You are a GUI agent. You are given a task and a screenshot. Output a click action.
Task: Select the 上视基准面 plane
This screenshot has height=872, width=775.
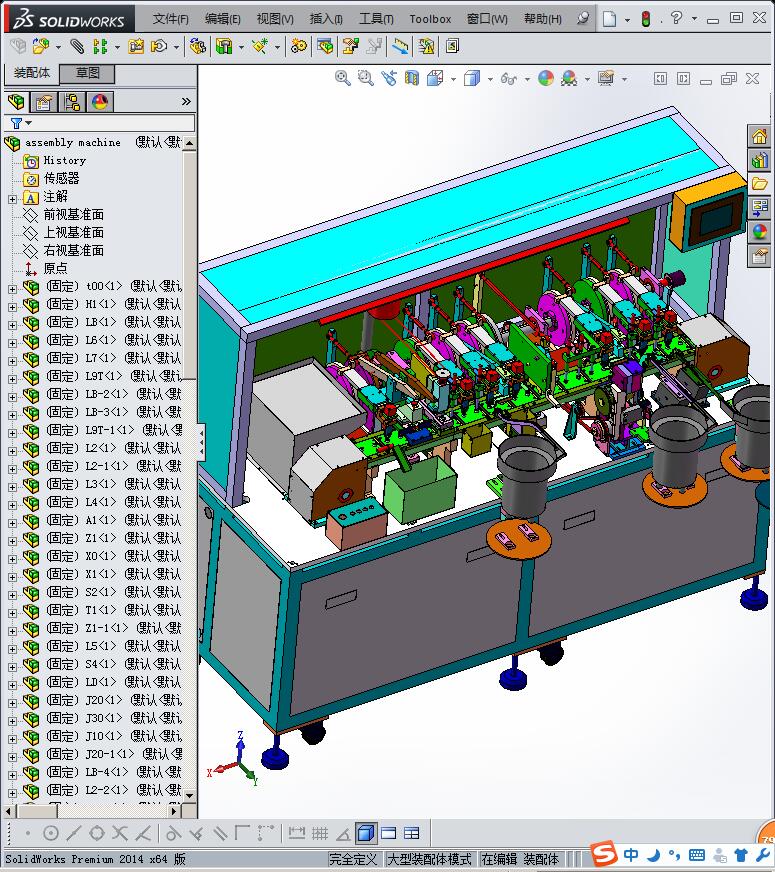pyautogui.click(x=74, y=232)
